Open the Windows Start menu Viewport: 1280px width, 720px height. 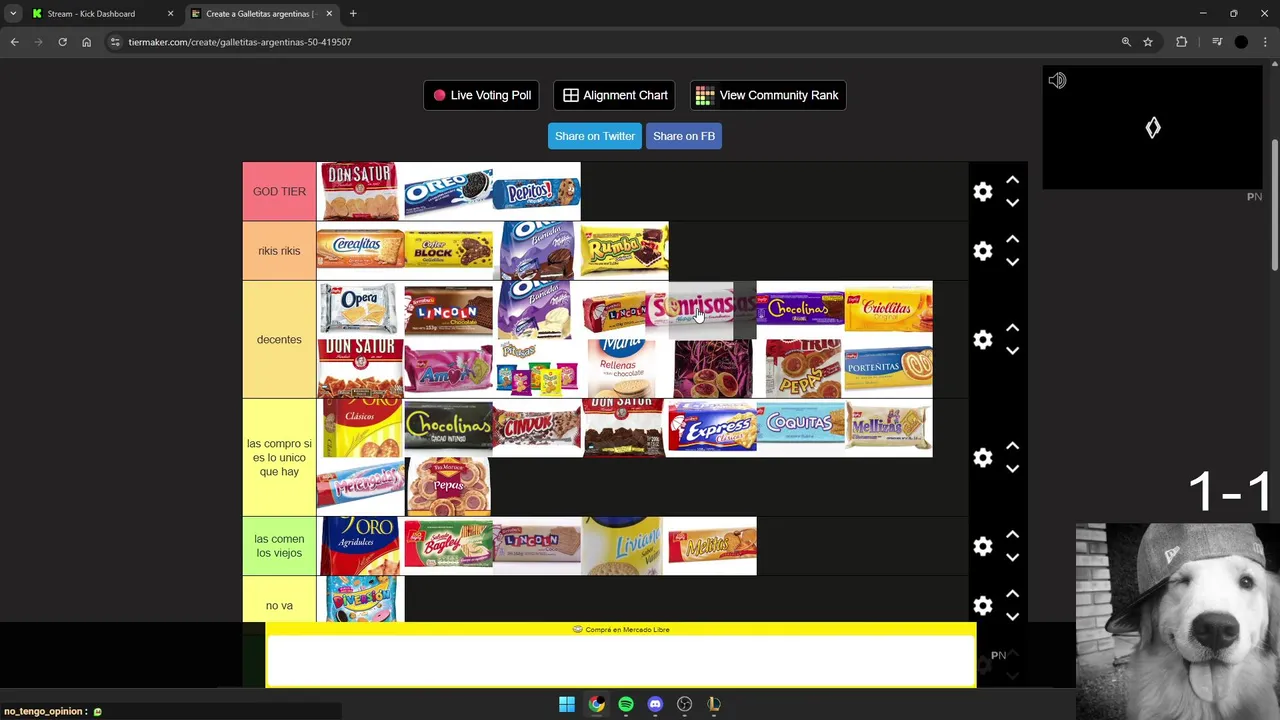(x=567, y=704)
